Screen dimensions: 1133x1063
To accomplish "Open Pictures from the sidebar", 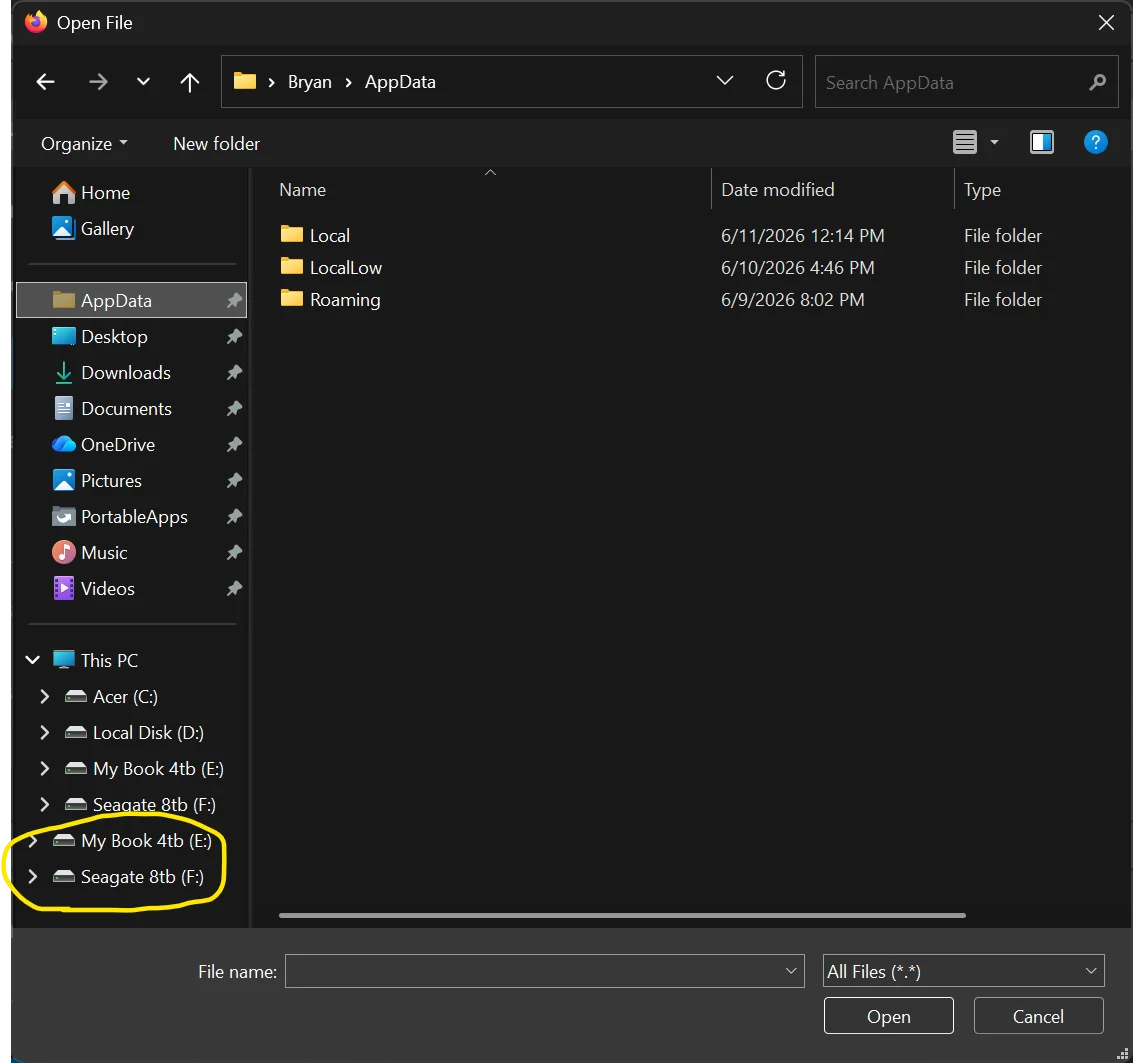I will pos(97,481).
